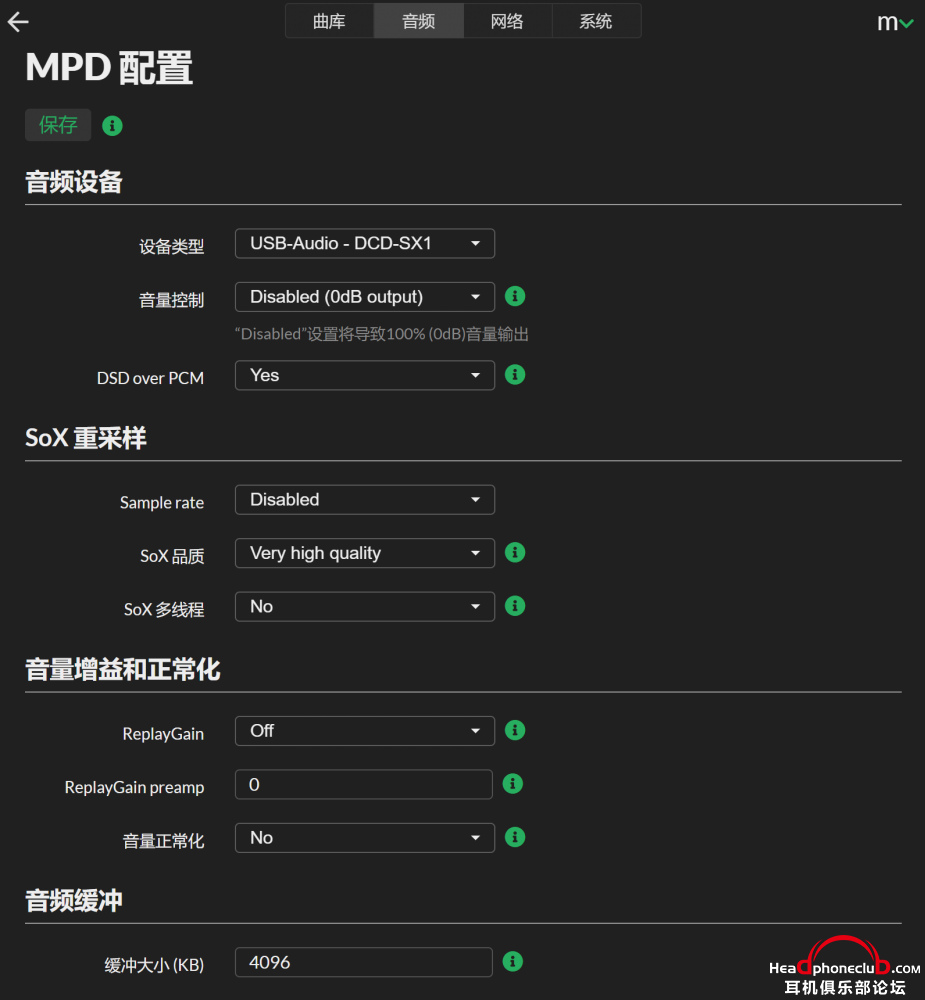Show info for DSD over PCM

pos(515,374)
